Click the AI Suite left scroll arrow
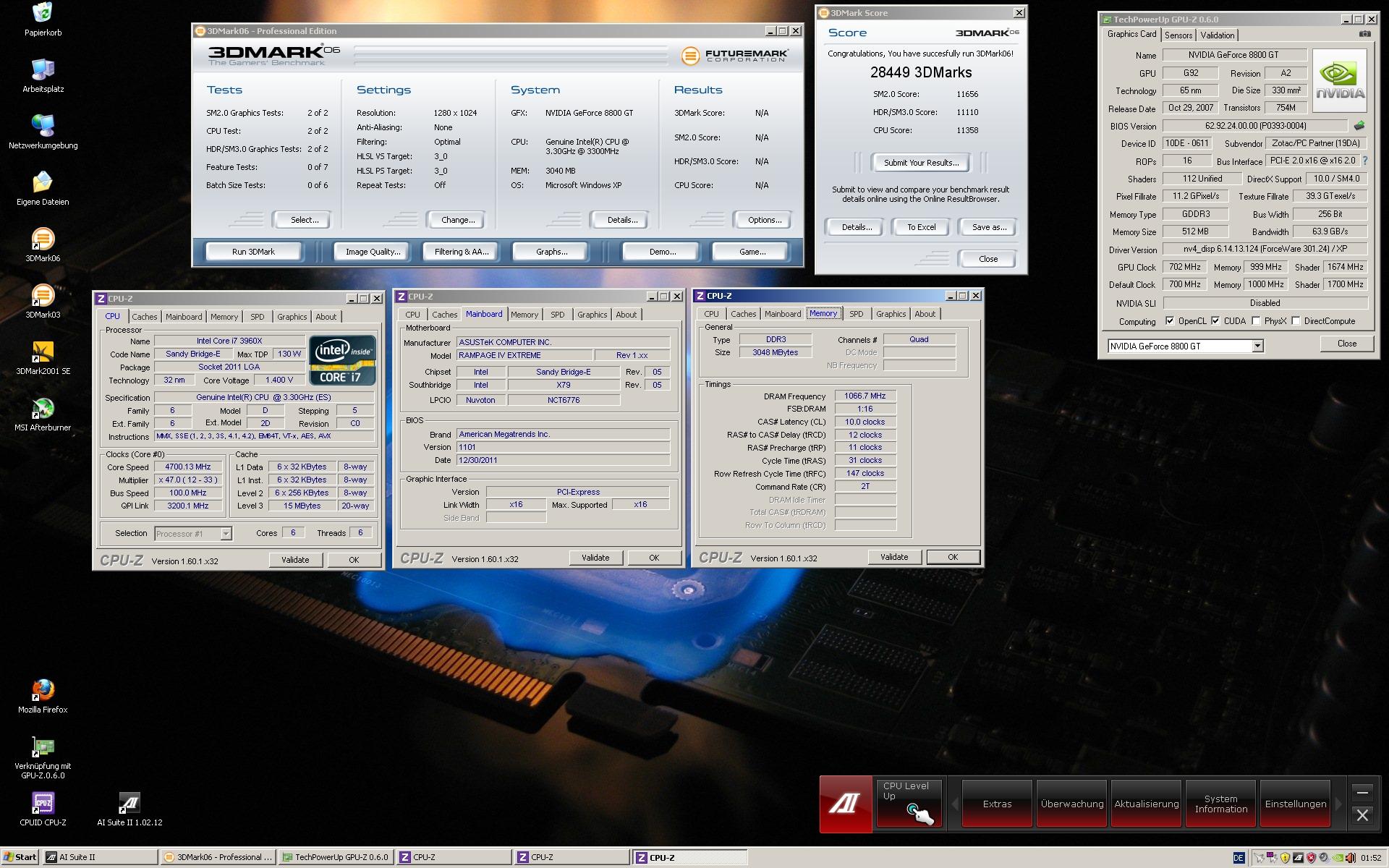 pyautogui.click(x=955, y=804)
